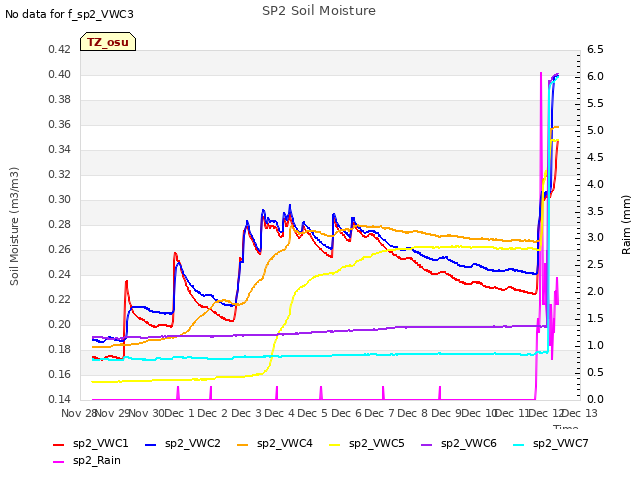
Task: Click the Dec 2 date tick label
Action: pyautogui.click(x=213, y=413)
